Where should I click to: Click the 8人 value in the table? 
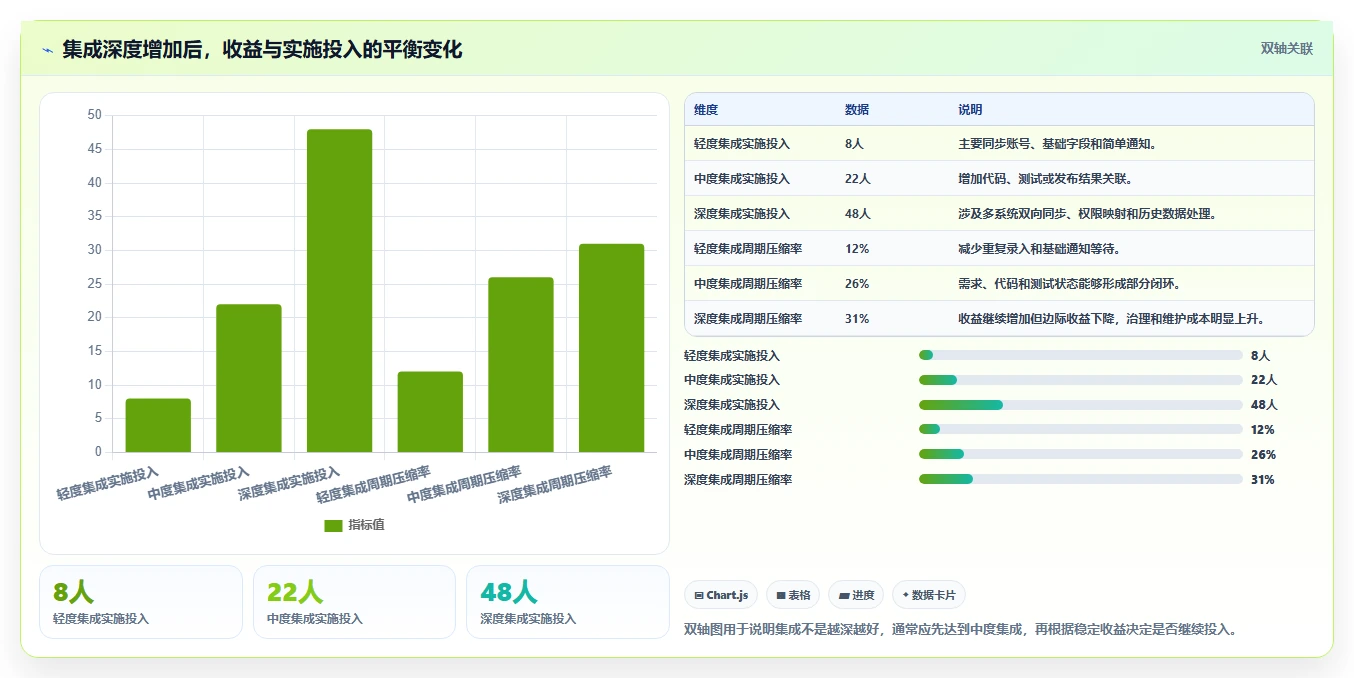tap(854, 144)
